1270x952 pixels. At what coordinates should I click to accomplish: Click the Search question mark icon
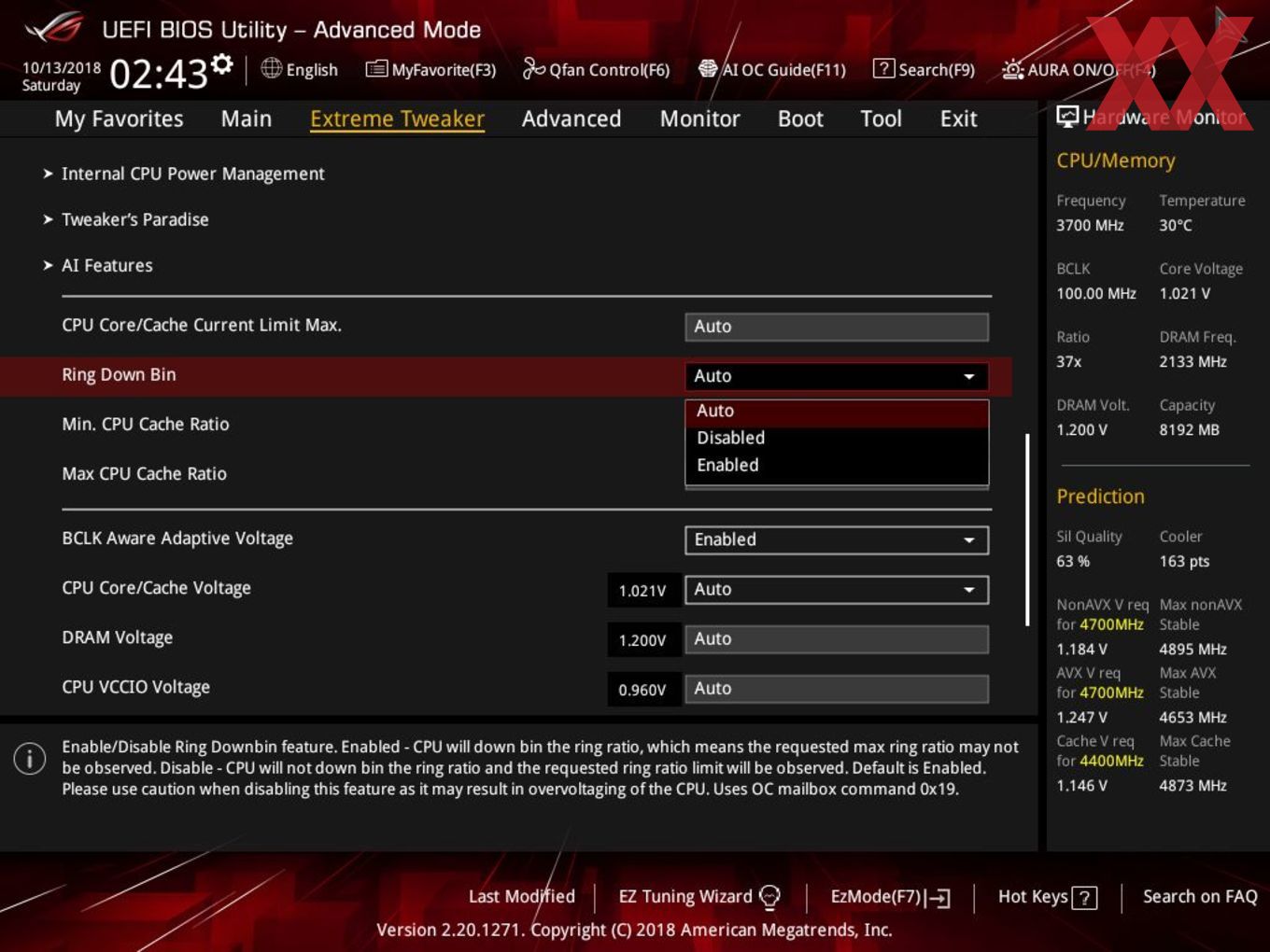coord(883,69)
